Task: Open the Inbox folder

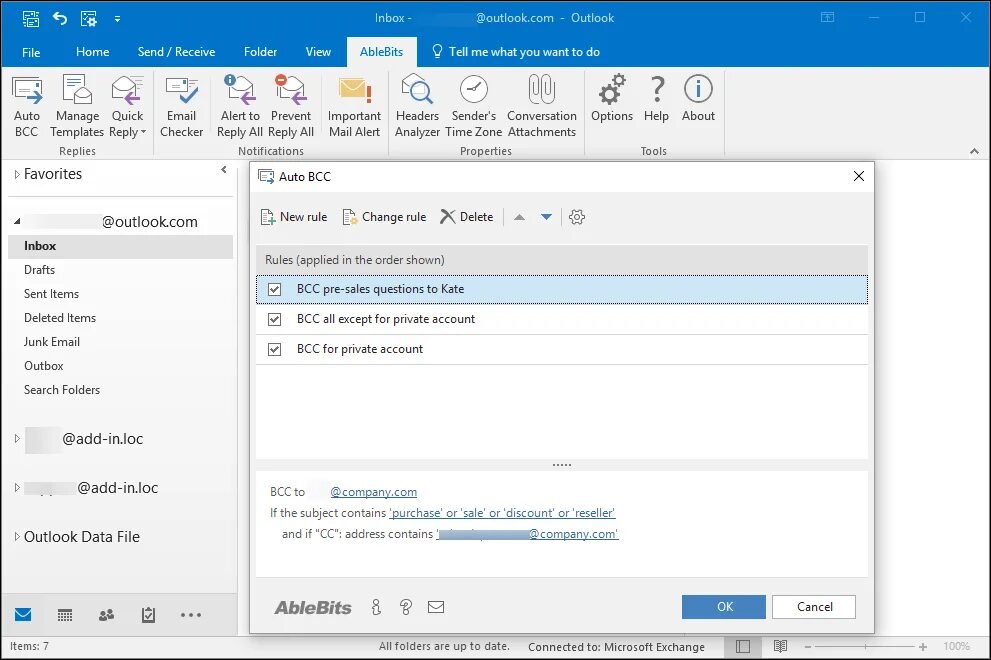Action: 120,246
